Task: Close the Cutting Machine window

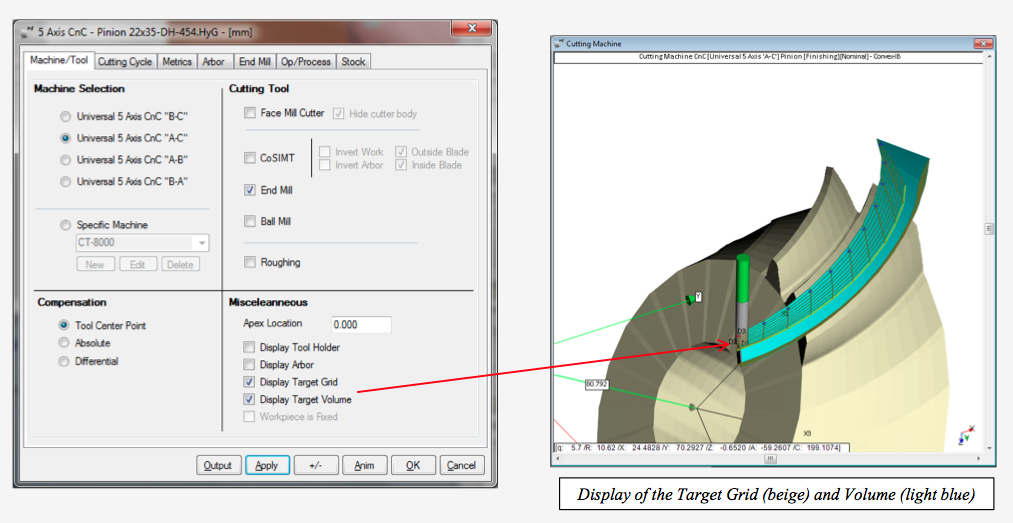Action: [983, 43]
